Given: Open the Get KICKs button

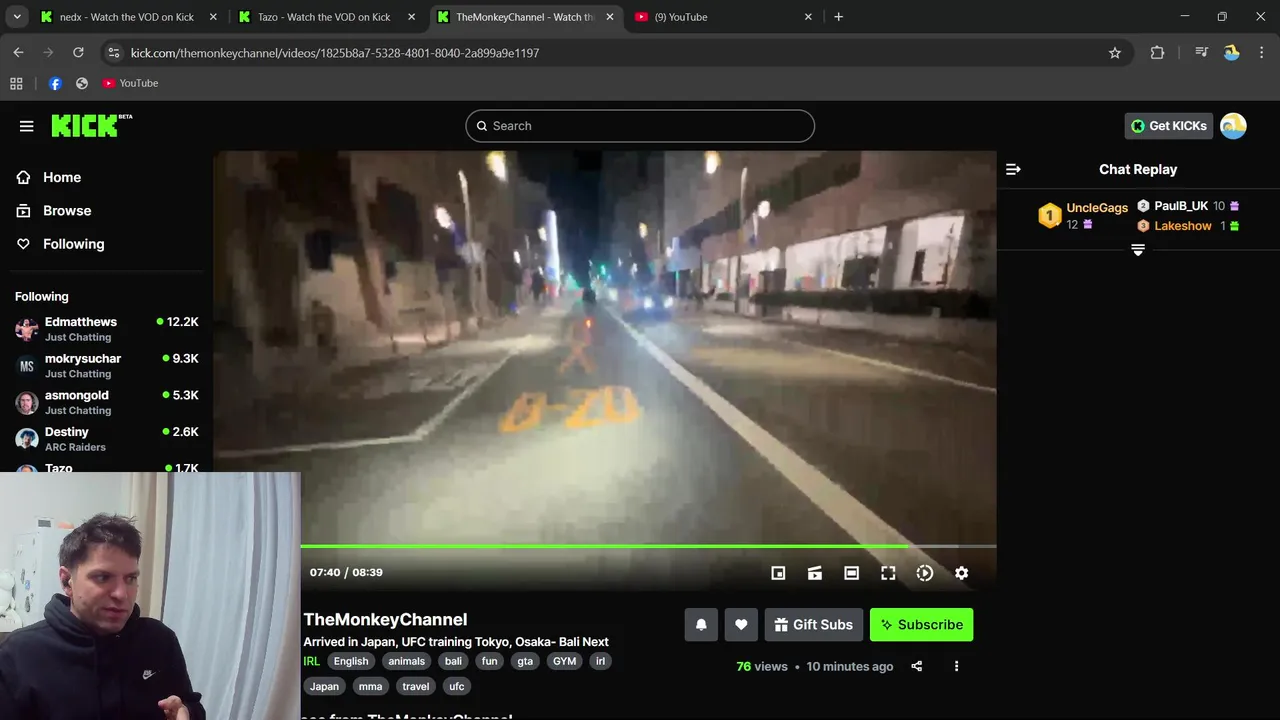Looking at the screenshot, I should 1169,126.
